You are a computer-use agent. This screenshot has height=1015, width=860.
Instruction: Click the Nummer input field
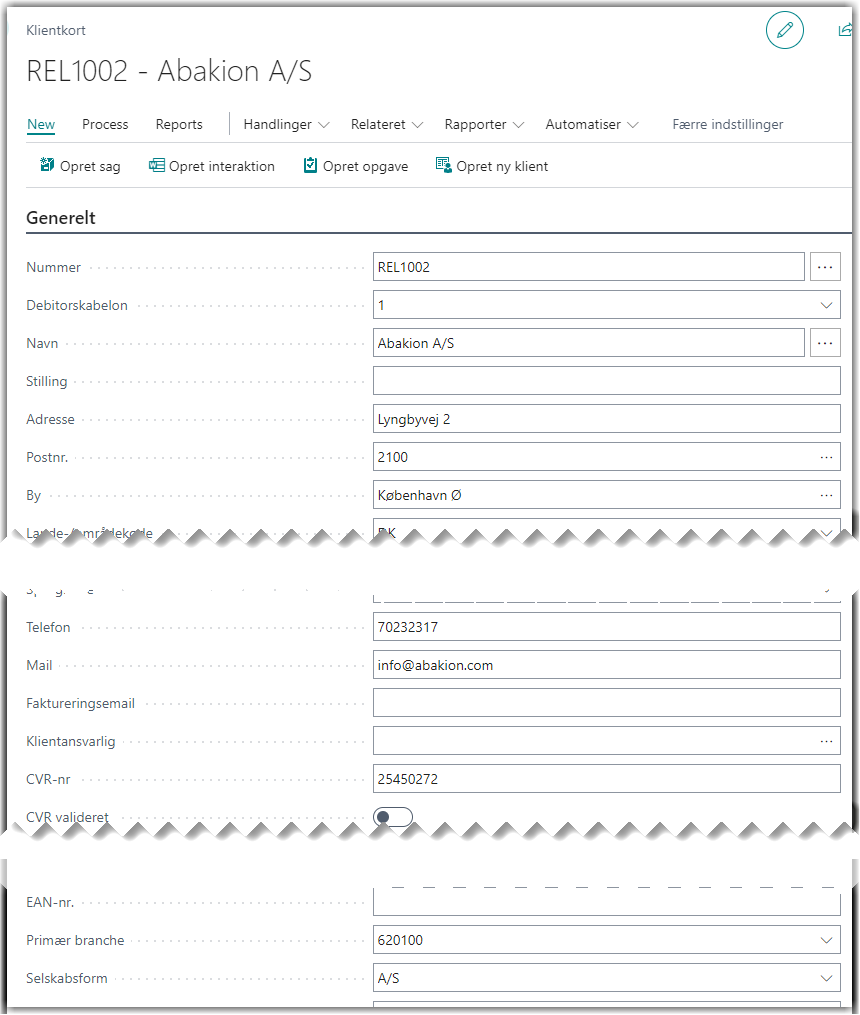coord(588,267)
